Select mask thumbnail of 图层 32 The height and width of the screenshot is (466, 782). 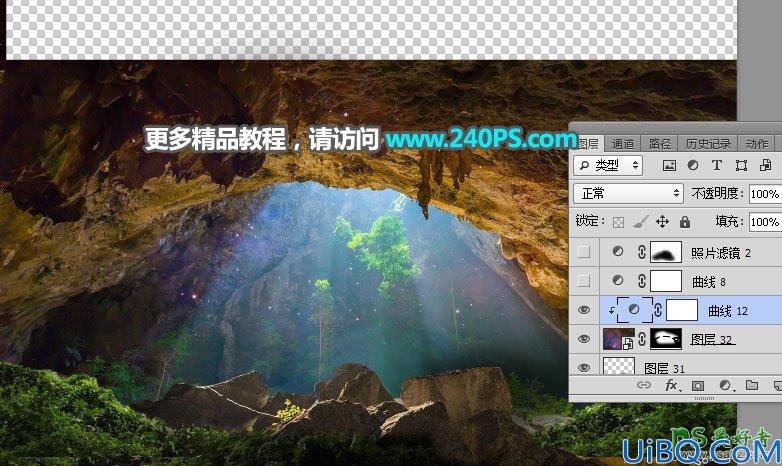click(x=666, y=339)
